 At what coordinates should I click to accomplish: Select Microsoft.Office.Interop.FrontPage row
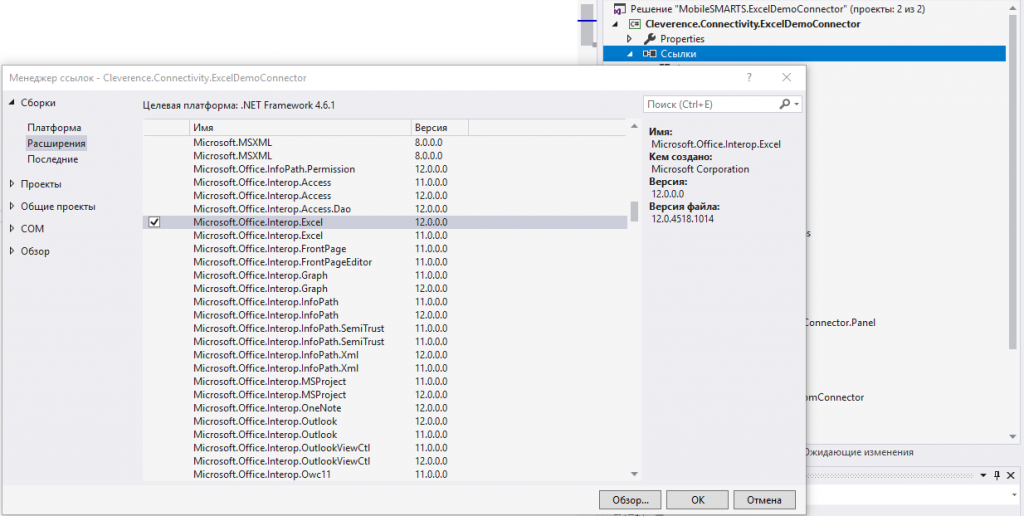(385, 249)
